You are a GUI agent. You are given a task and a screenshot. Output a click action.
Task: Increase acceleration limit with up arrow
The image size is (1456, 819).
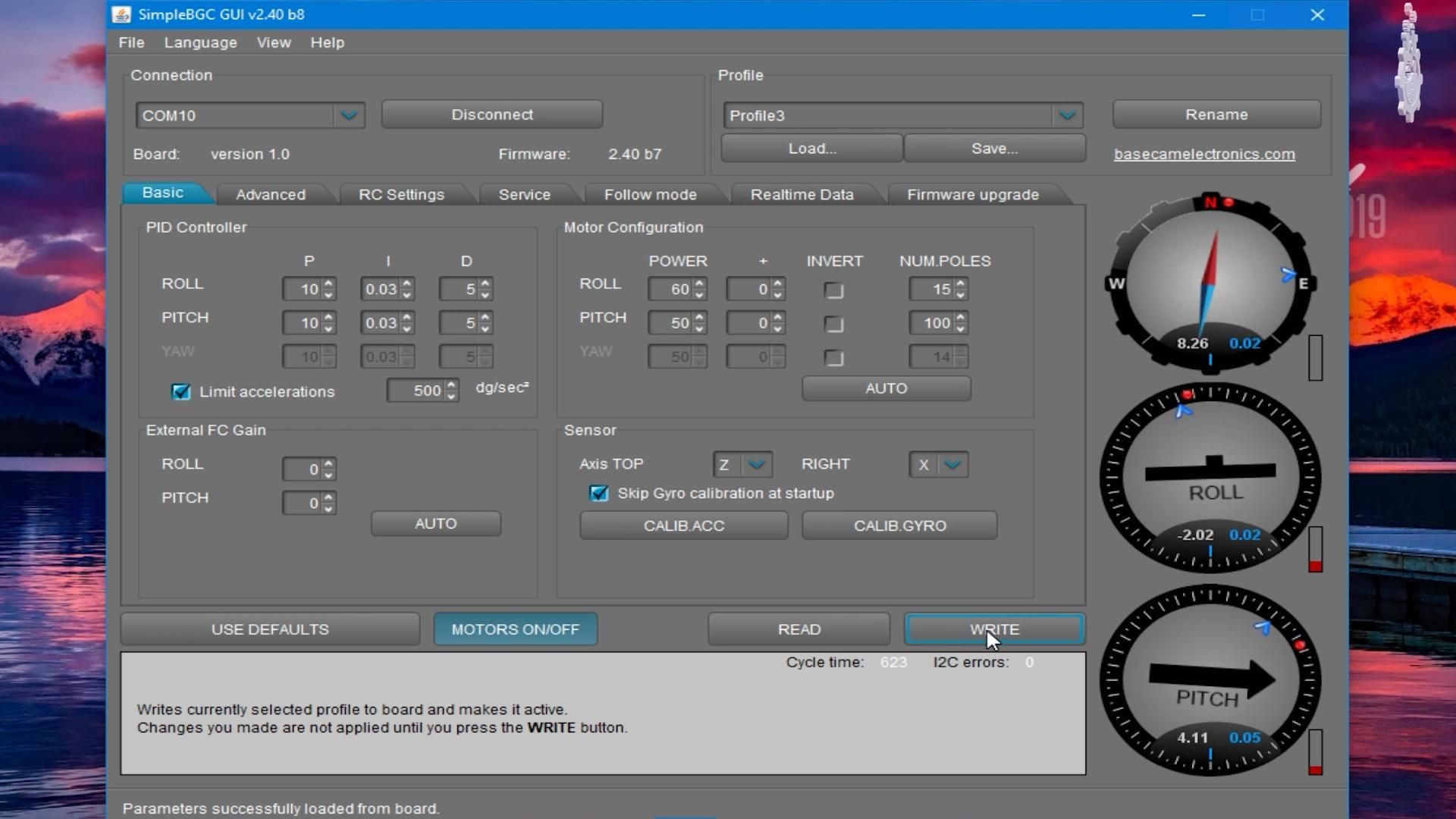coord(452,385)
